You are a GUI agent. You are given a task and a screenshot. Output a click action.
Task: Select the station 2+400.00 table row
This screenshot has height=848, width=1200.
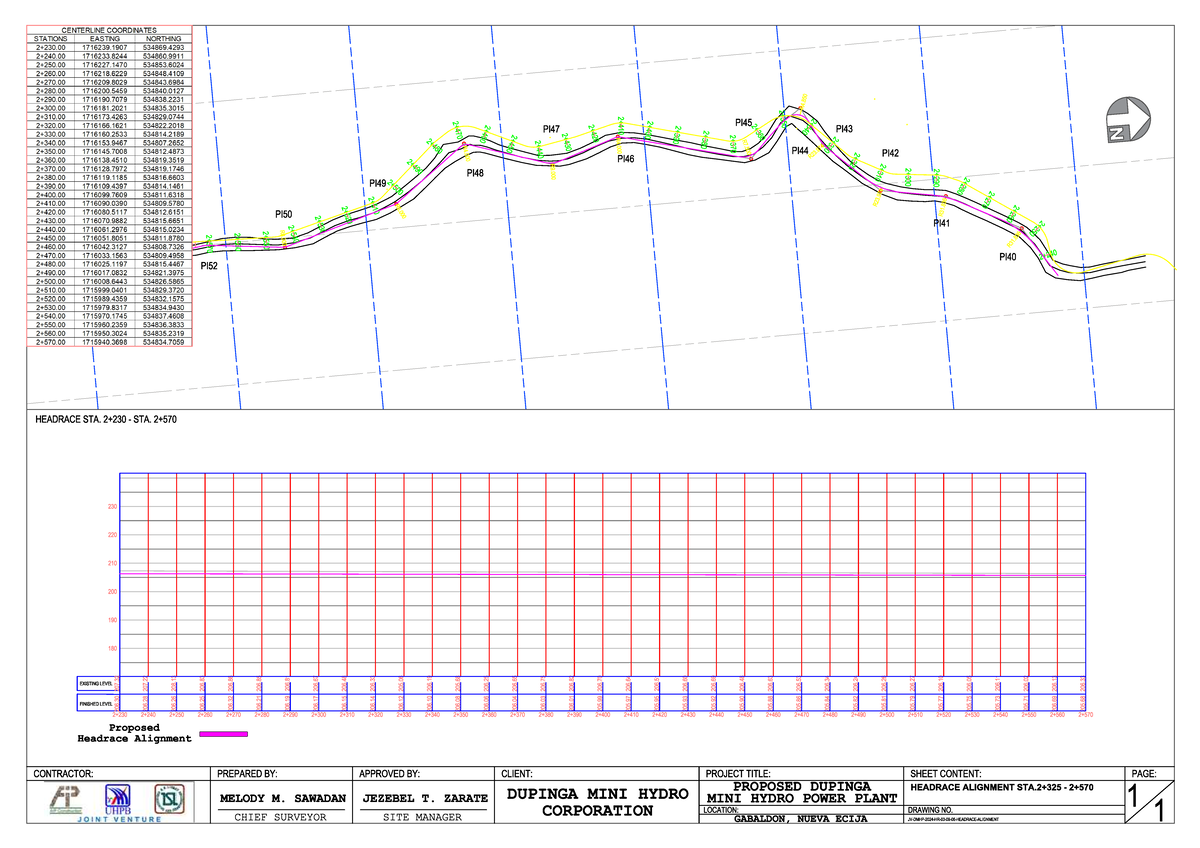pos(109,195)
